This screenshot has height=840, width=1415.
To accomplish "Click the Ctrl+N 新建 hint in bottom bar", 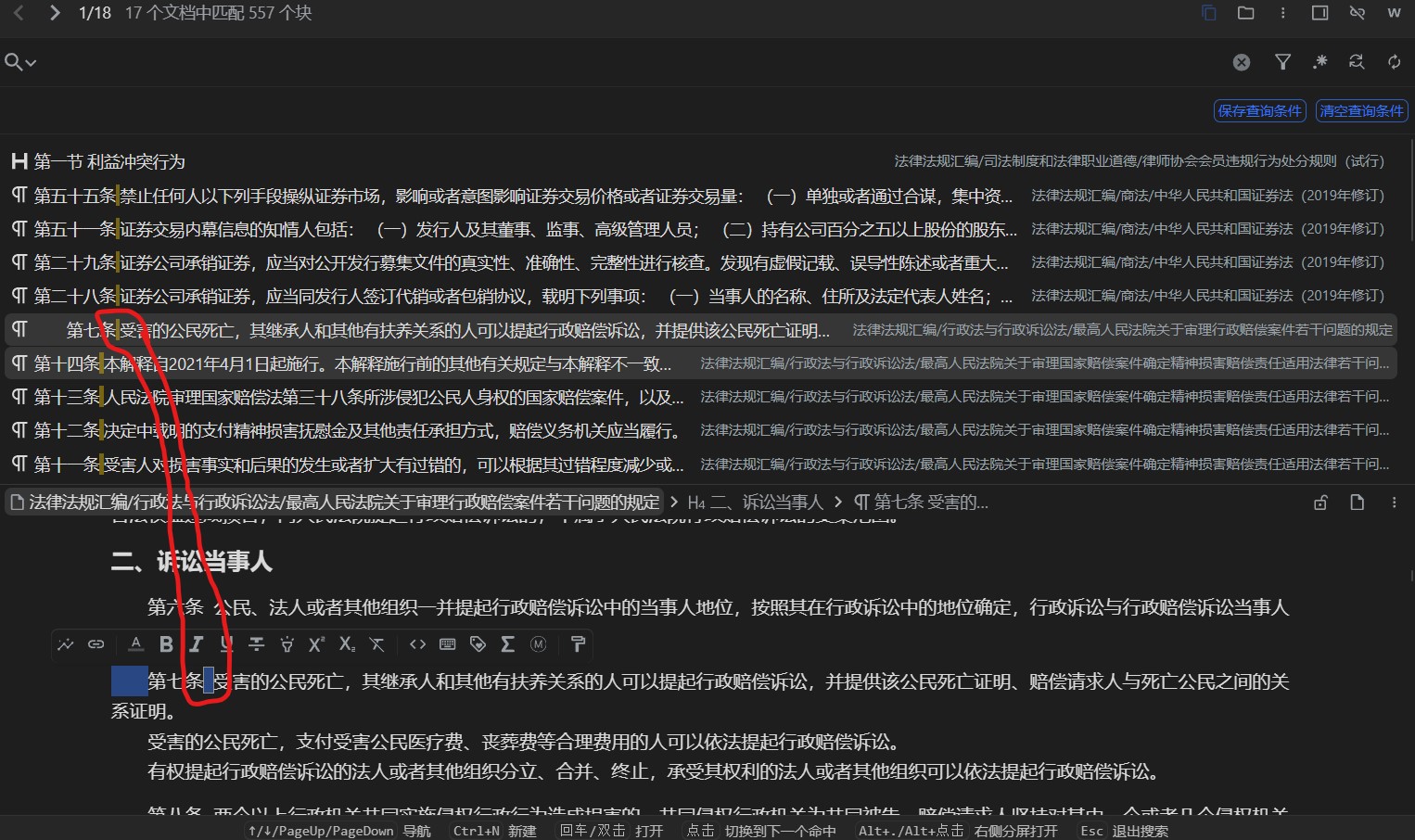I will tap(494, 831).
